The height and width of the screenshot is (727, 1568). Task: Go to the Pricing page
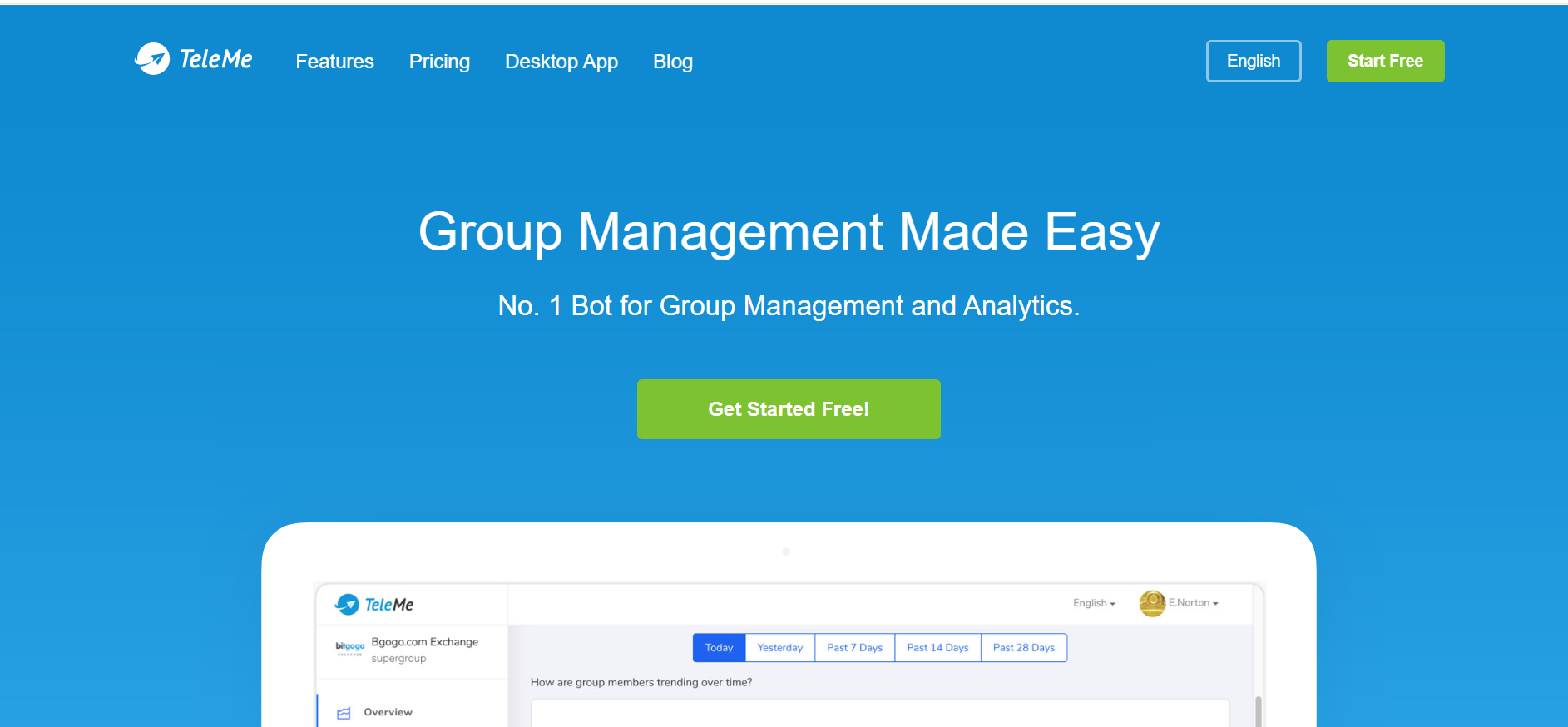pyautogui.click(x=439, y=62)
